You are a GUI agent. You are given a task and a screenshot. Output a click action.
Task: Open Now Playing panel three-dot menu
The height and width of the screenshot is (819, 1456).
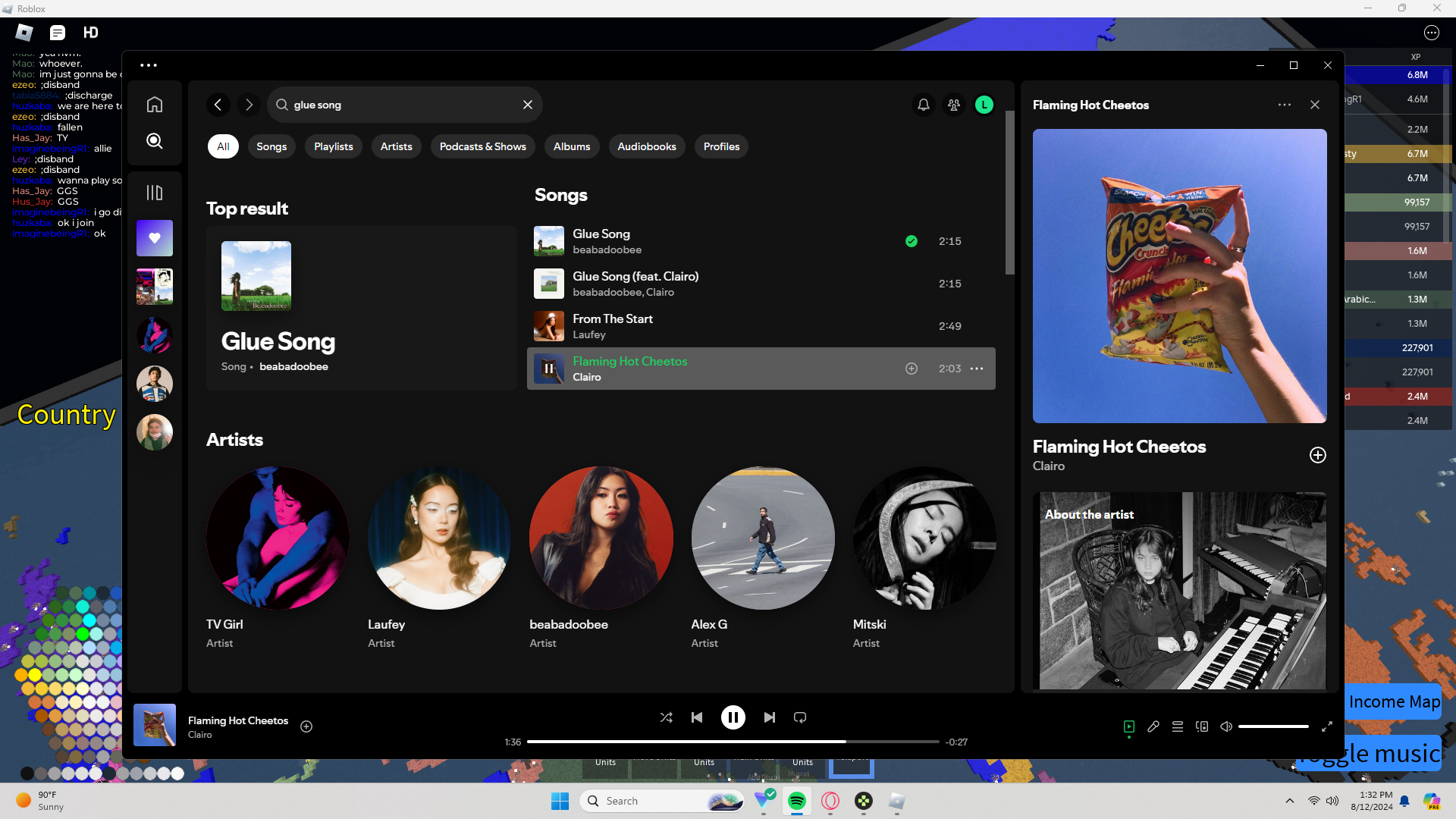point(1284,105)
